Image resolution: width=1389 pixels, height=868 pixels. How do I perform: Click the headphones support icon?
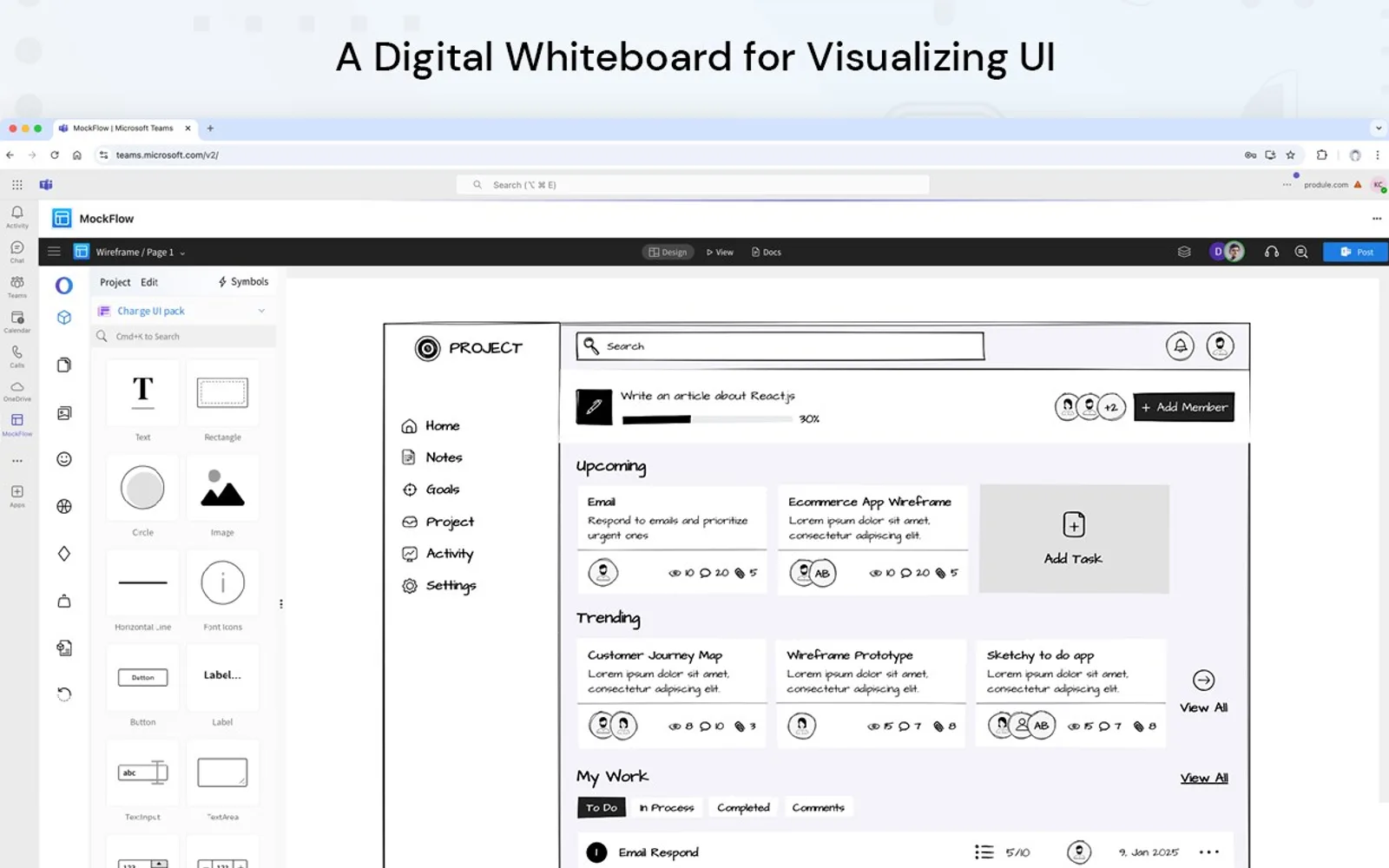(x=1272, y=252)
